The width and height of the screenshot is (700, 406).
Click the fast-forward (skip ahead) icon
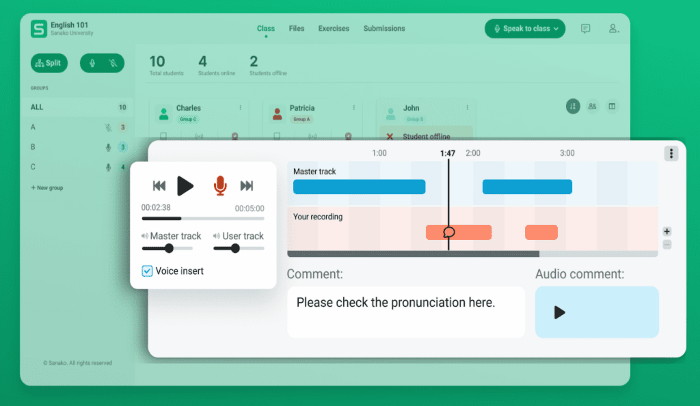point(247,185)
